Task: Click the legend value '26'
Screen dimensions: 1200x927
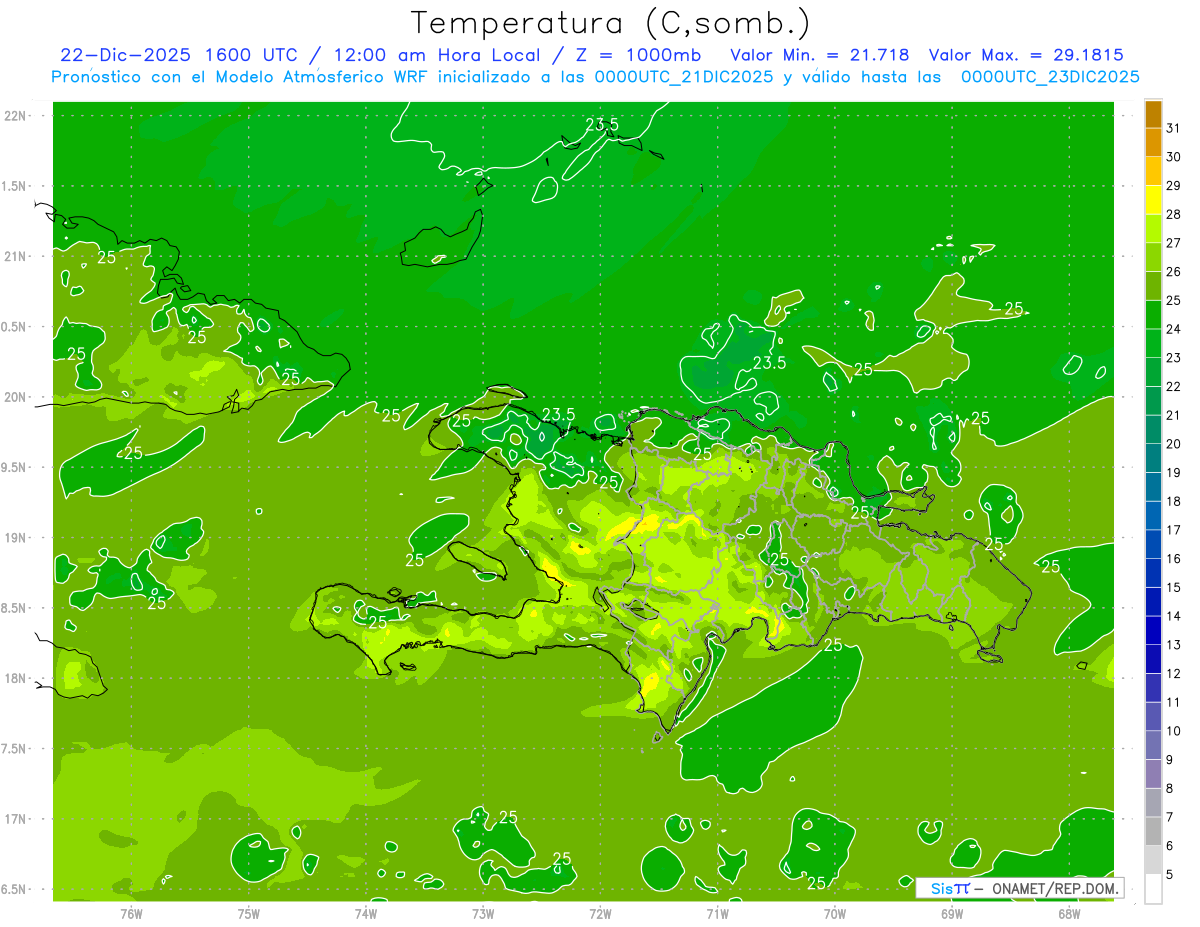Action: [x=1174, y=272]
